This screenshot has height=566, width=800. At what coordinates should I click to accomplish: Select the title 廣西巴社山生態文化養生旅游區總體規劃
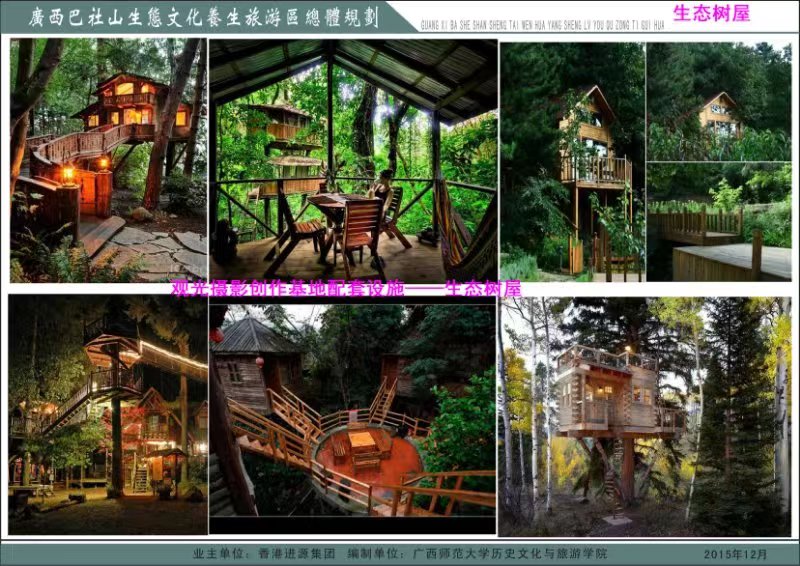(x=205, y=17)
